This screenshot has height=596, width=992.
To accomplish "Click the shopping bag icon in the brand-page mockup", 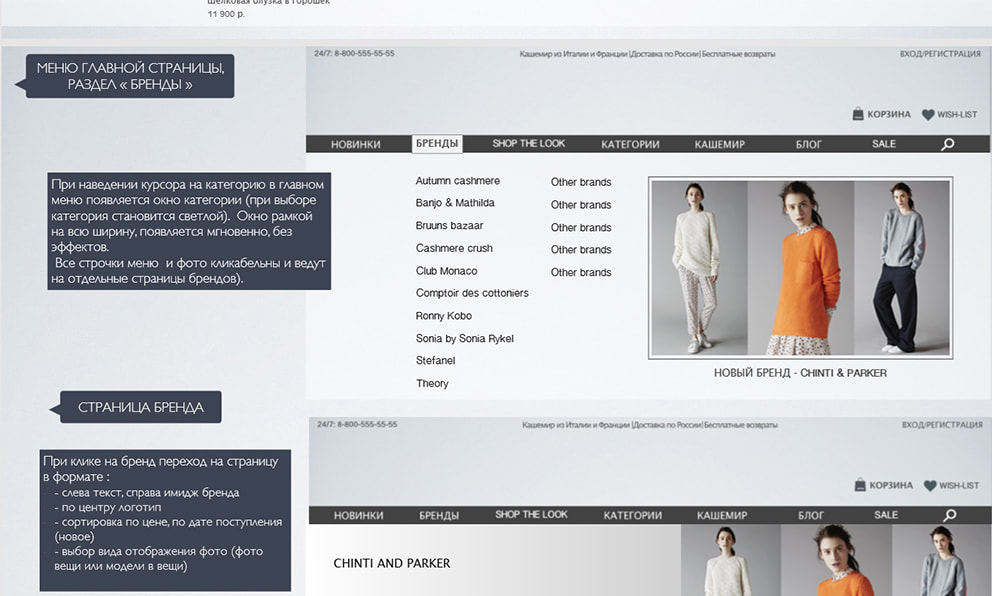I will coord(860,485).
